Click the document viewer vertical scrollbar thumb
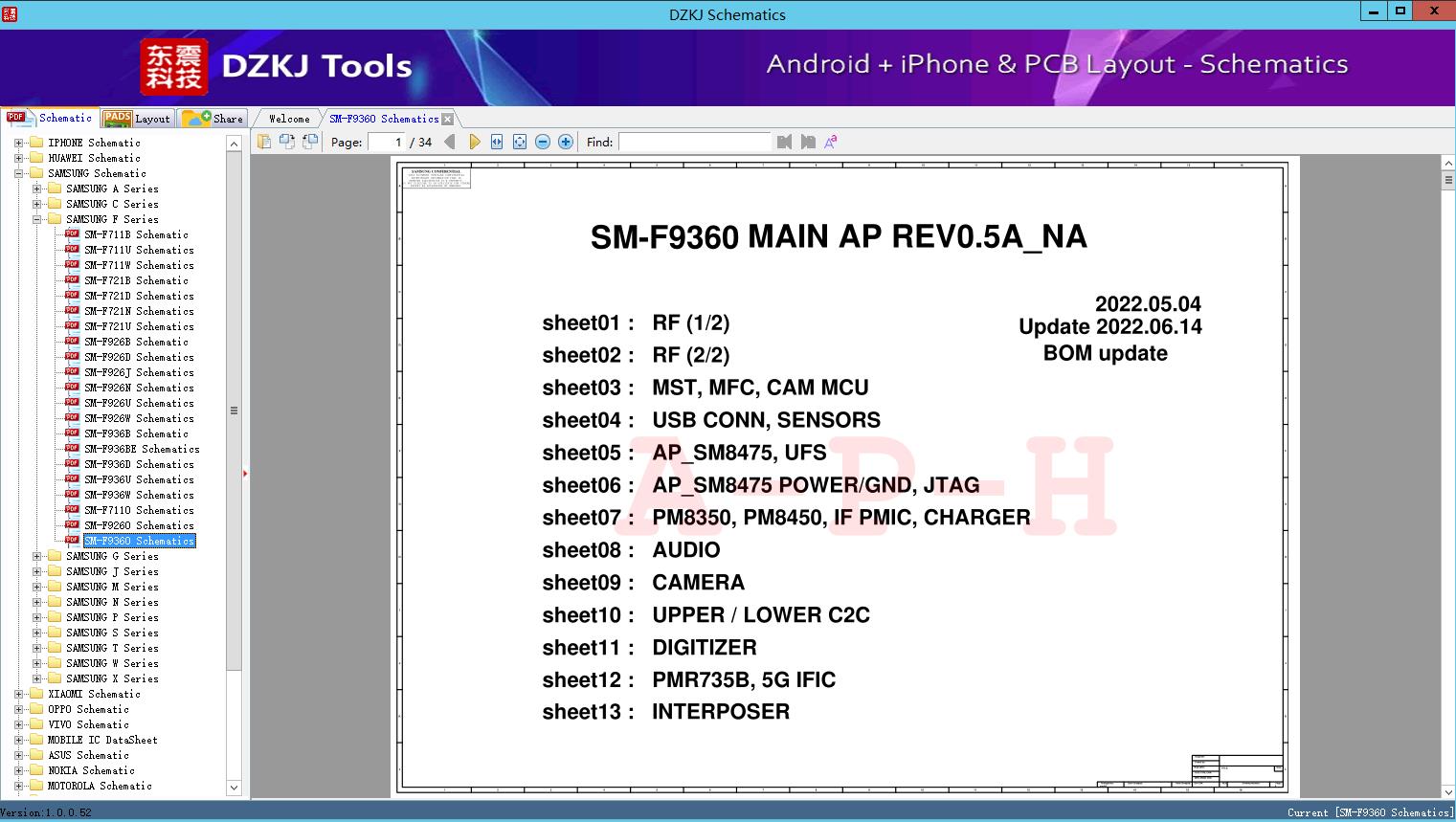Image resolution: width=1456 pixels, height=822 pixels. tap(1448, 180)
